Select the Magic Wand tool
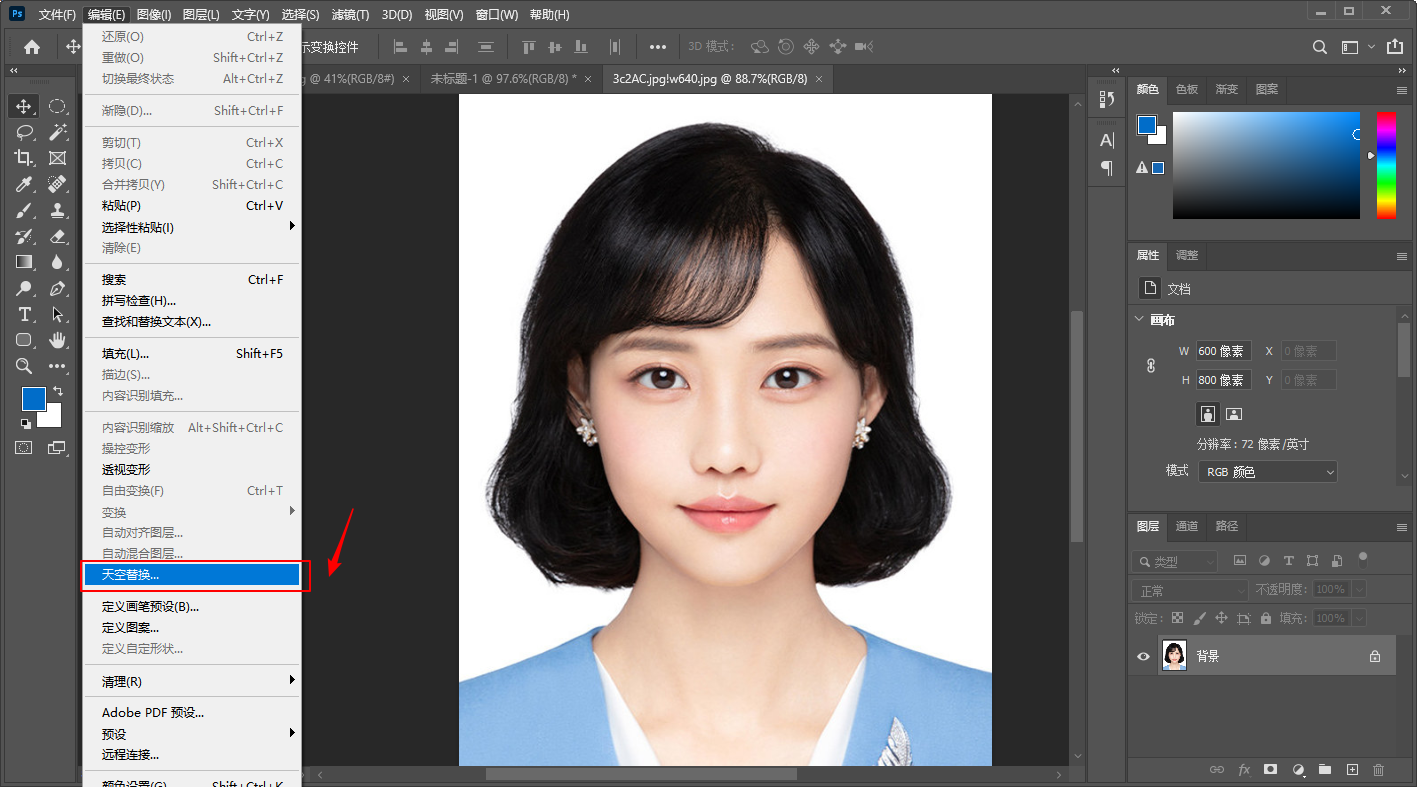 (58, 132)
